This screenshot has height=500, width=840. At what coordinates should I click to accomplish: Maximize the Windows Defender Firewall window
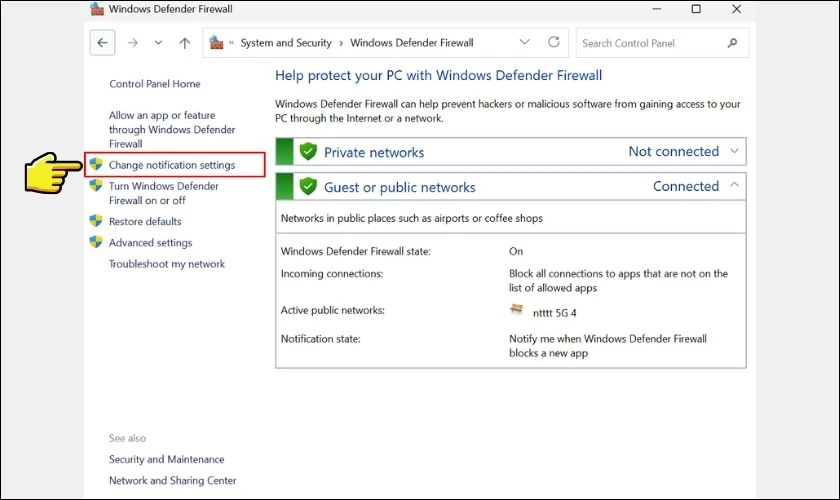696,9
